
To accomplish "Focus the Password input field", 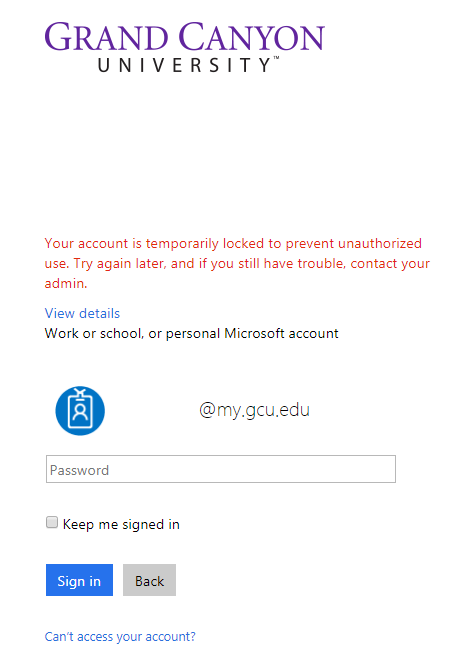I will click(x=221, y=469).
